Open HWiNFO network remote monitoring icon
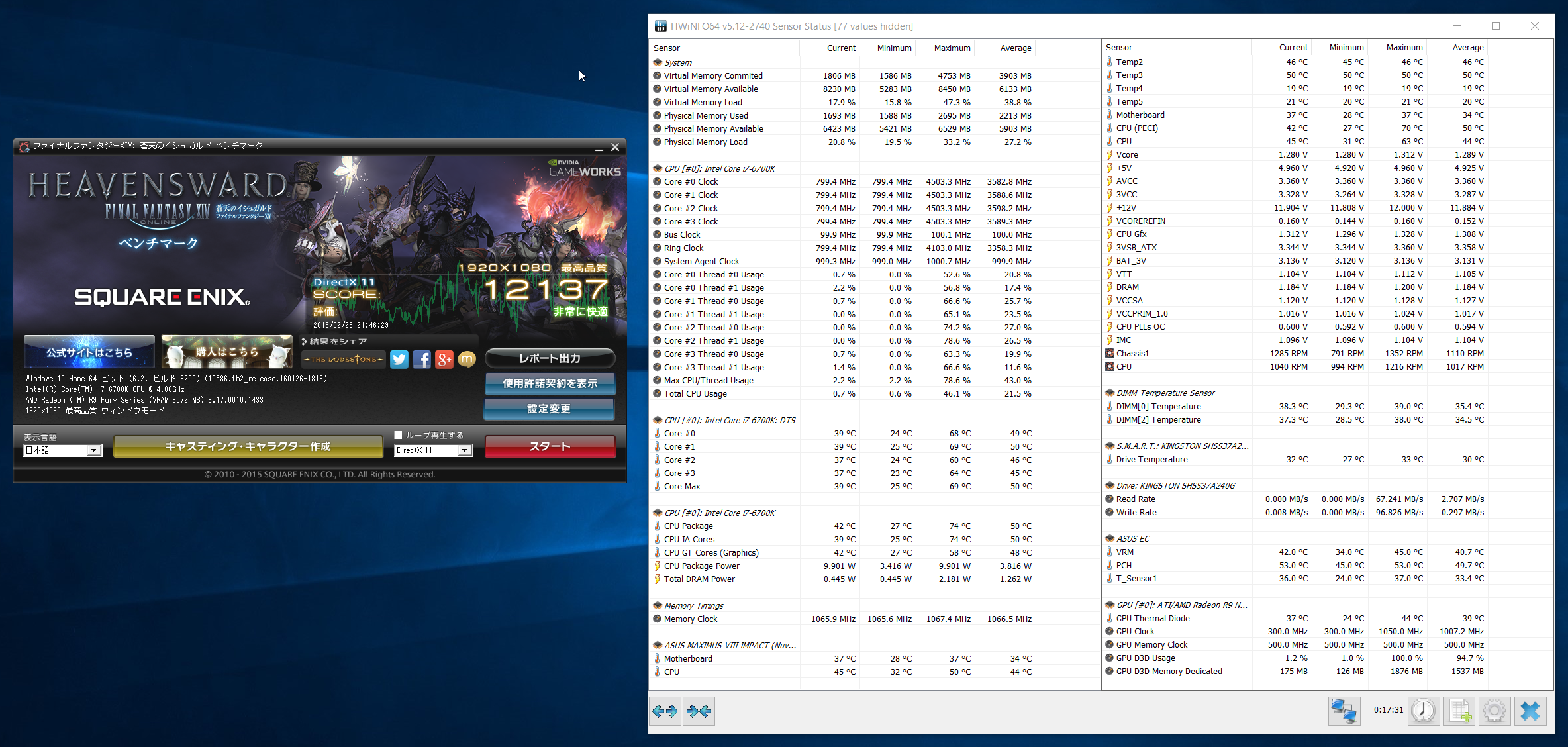The height and width of the screenshot is (747, 1568). click(1344, 711)
